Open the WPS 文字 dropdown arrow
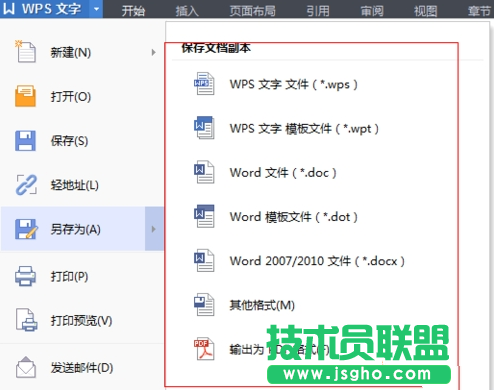Image resolution: width=494 pixels, height=390 pixels. coord(96,9)
